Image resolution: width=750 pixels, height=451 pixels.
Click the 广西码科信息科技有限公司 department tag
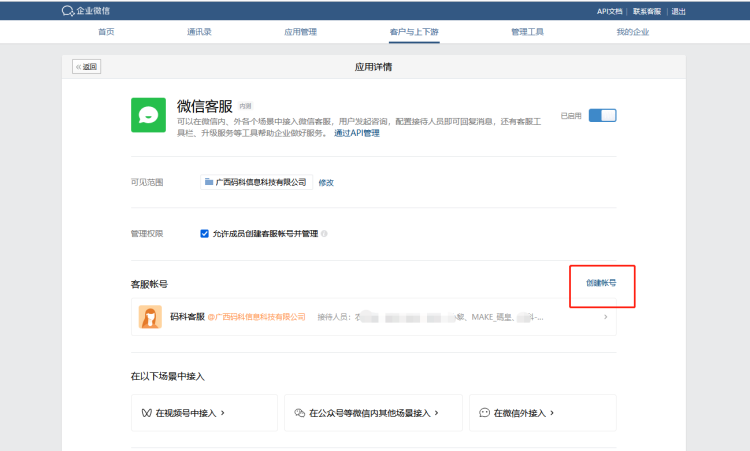[256, 182]
